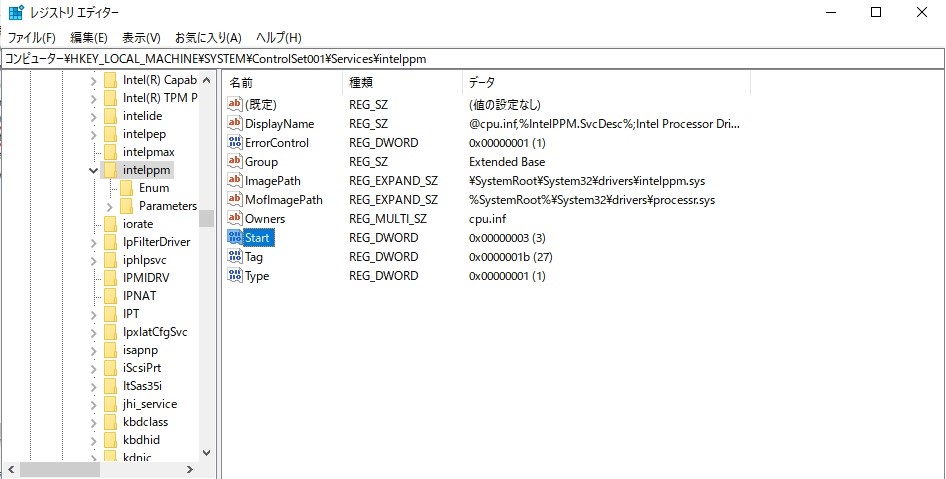Click the REG_MULTI_SZ type cell
The width and height of the screenshot is (946, 479).
click(x=388, y=218)
